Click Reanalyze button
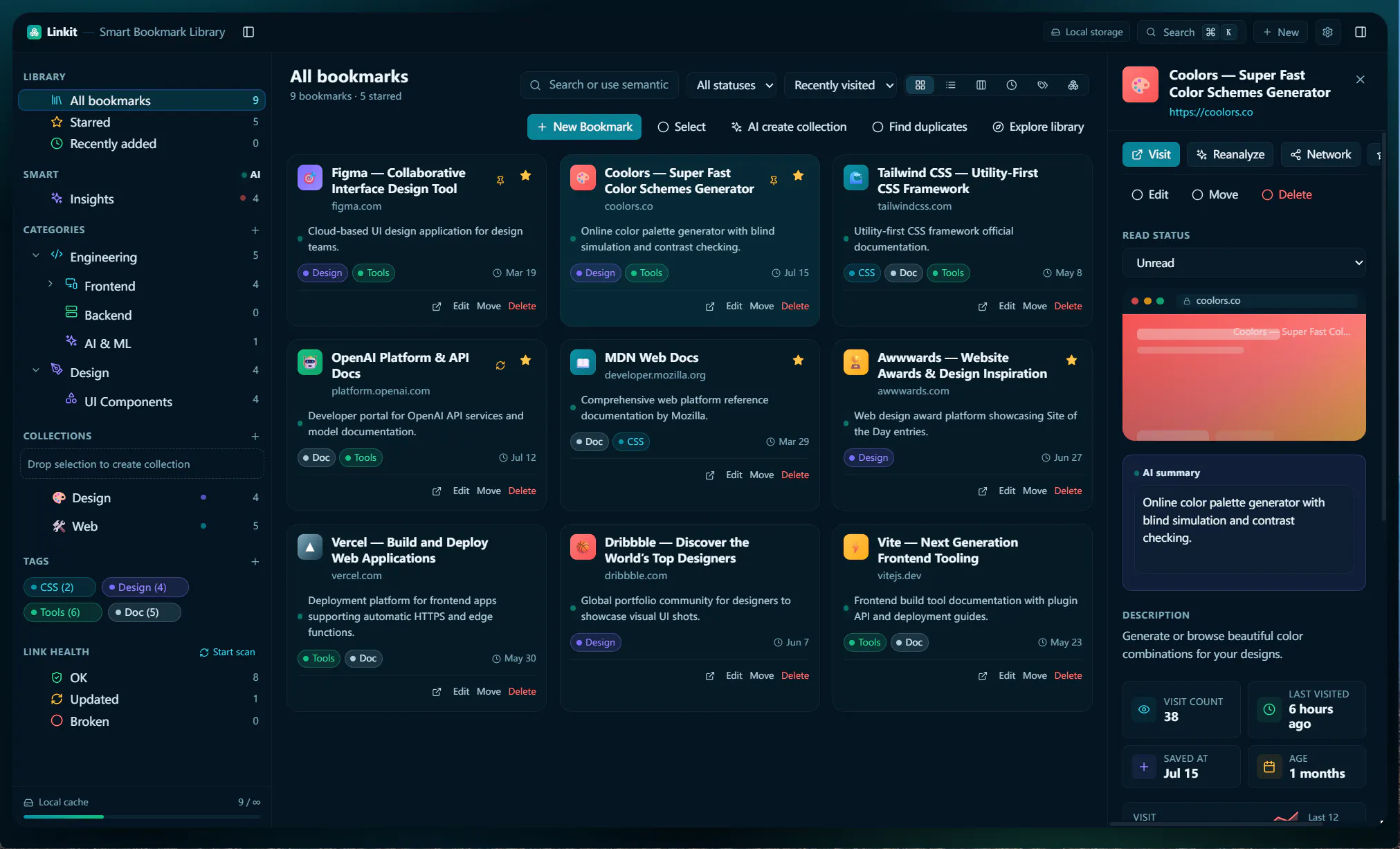 point(1230,154)
